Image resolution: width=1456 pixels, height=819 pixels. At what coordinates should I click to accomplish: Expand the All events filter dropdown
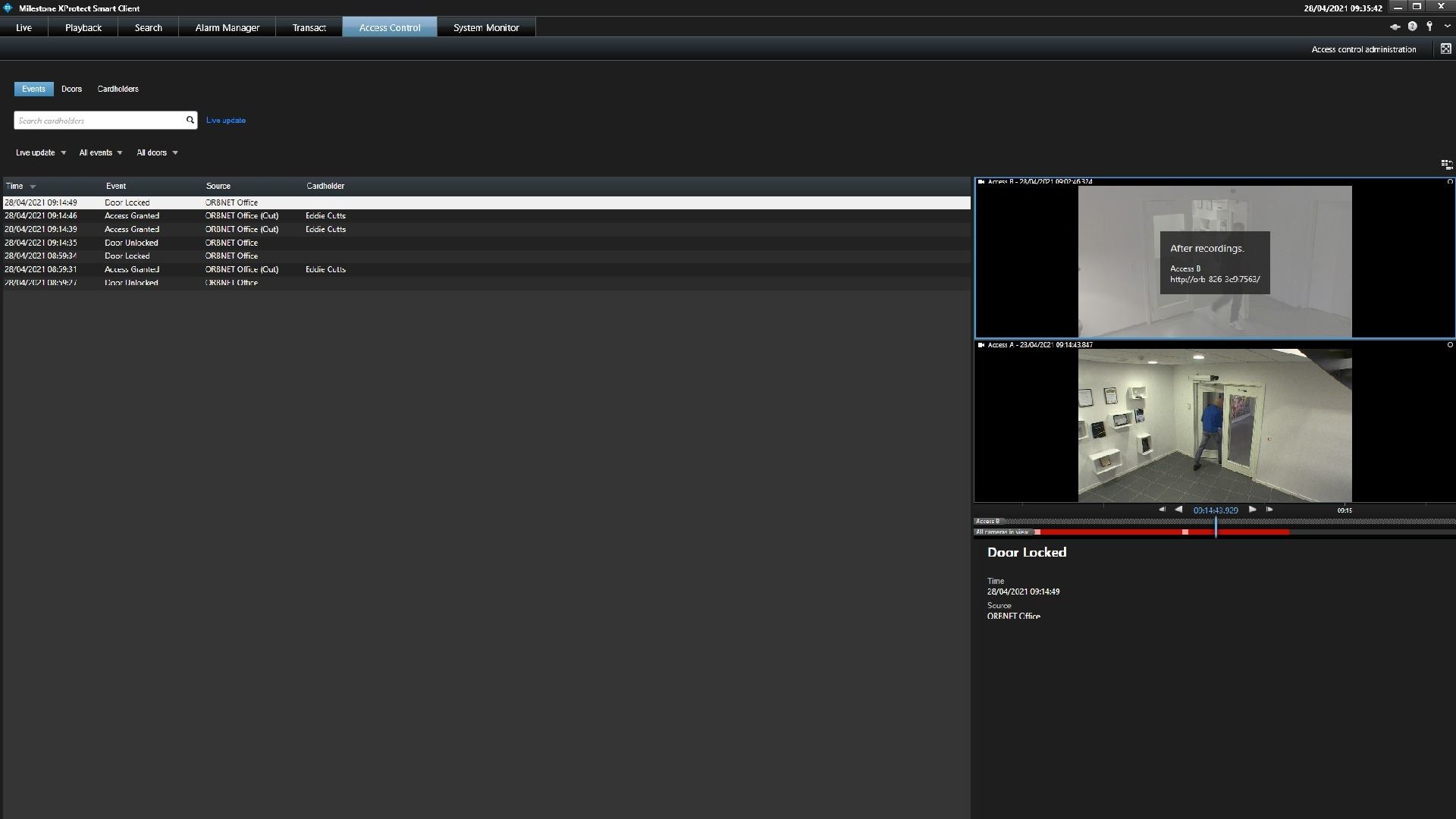tap(101, 152)
